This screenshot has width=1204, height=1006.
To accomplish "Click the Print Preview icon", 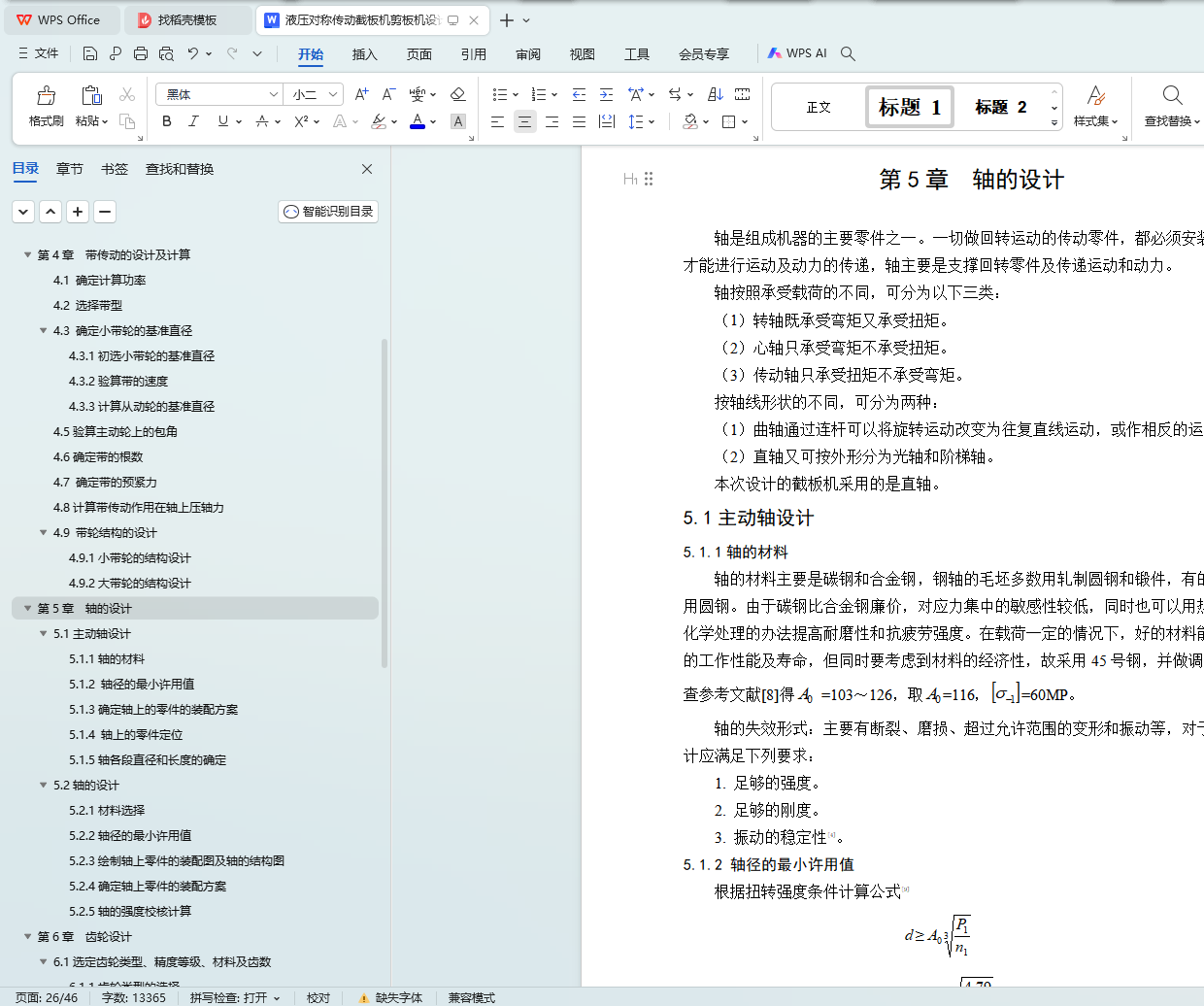I will pyautogui.click(x=166, y=53).
